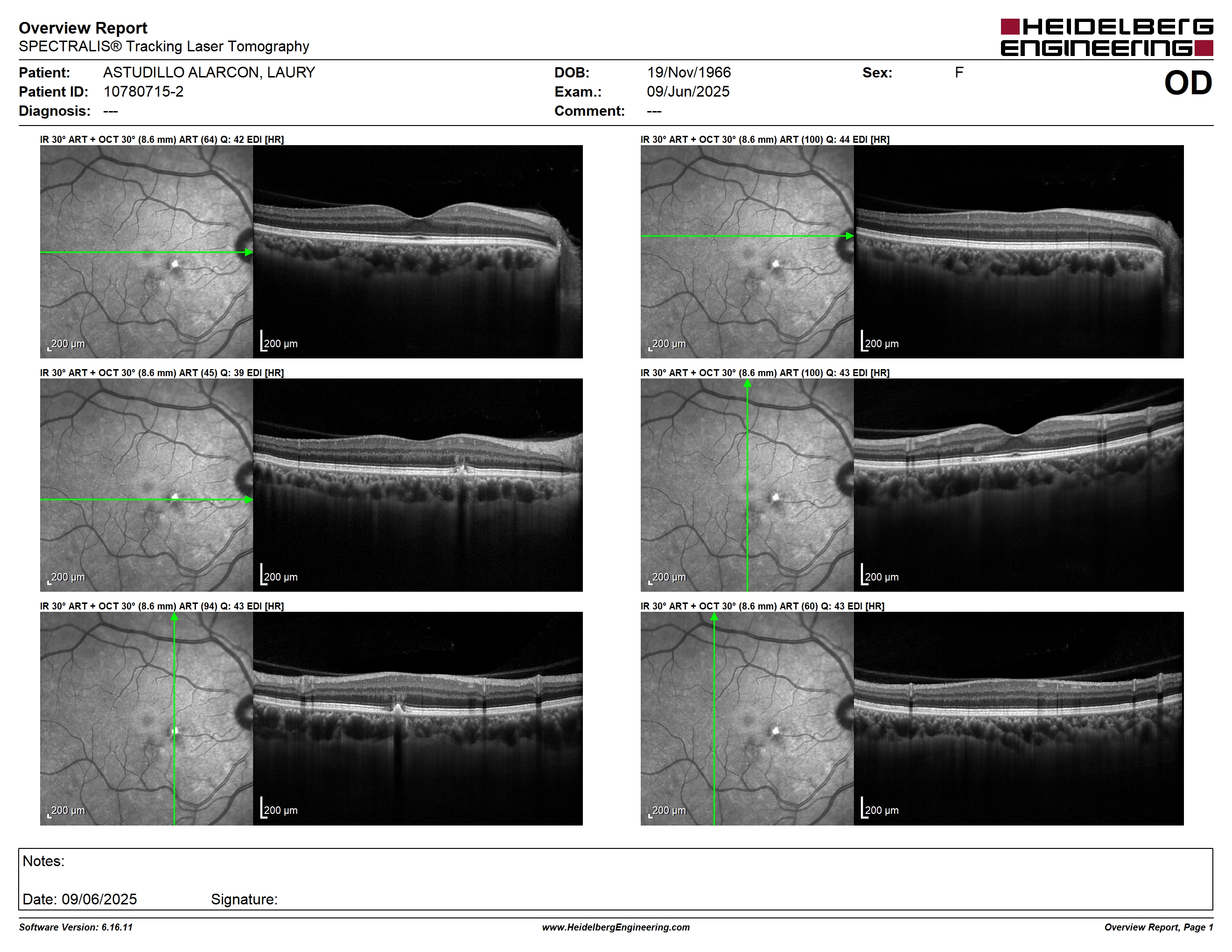The height and width of the screenshot is (952, 1232).
Task: Open the OCT B-scan of the ART (100) Q: 43 scan
Action: tap(1019, 485)
